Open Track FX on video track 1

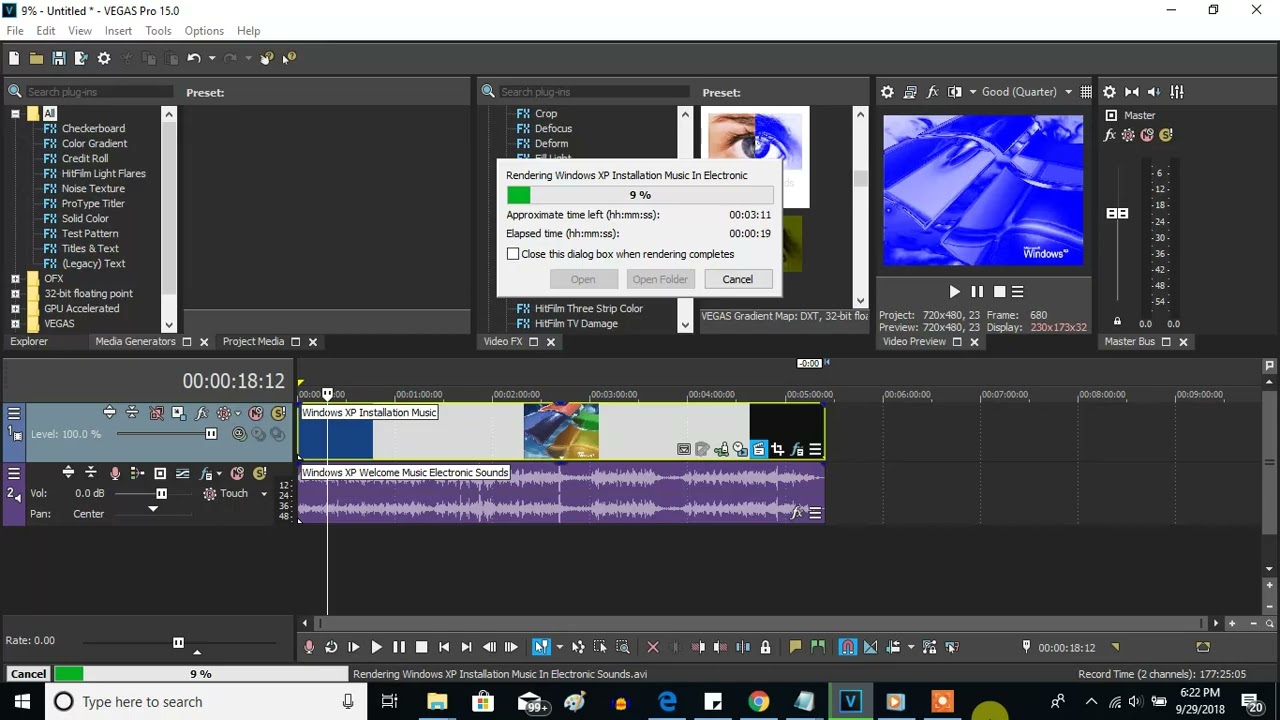[x=201, y=413]
